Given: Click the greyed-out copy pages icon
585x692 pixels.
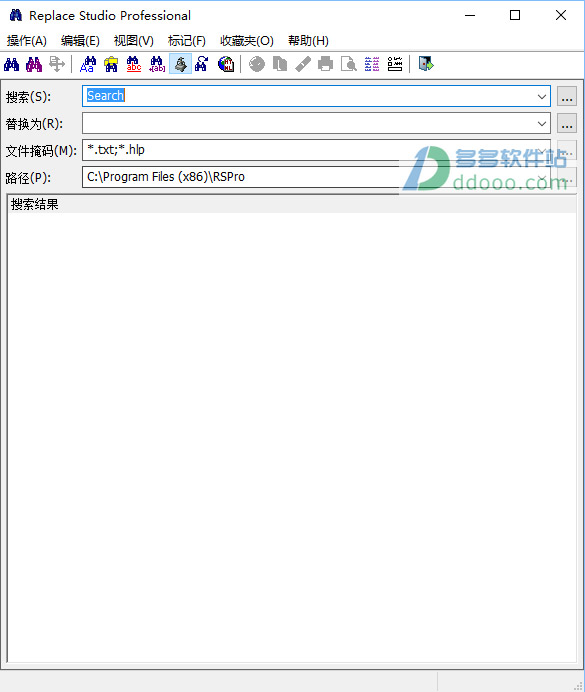Looking at the screenshot, I should point(280,64).
